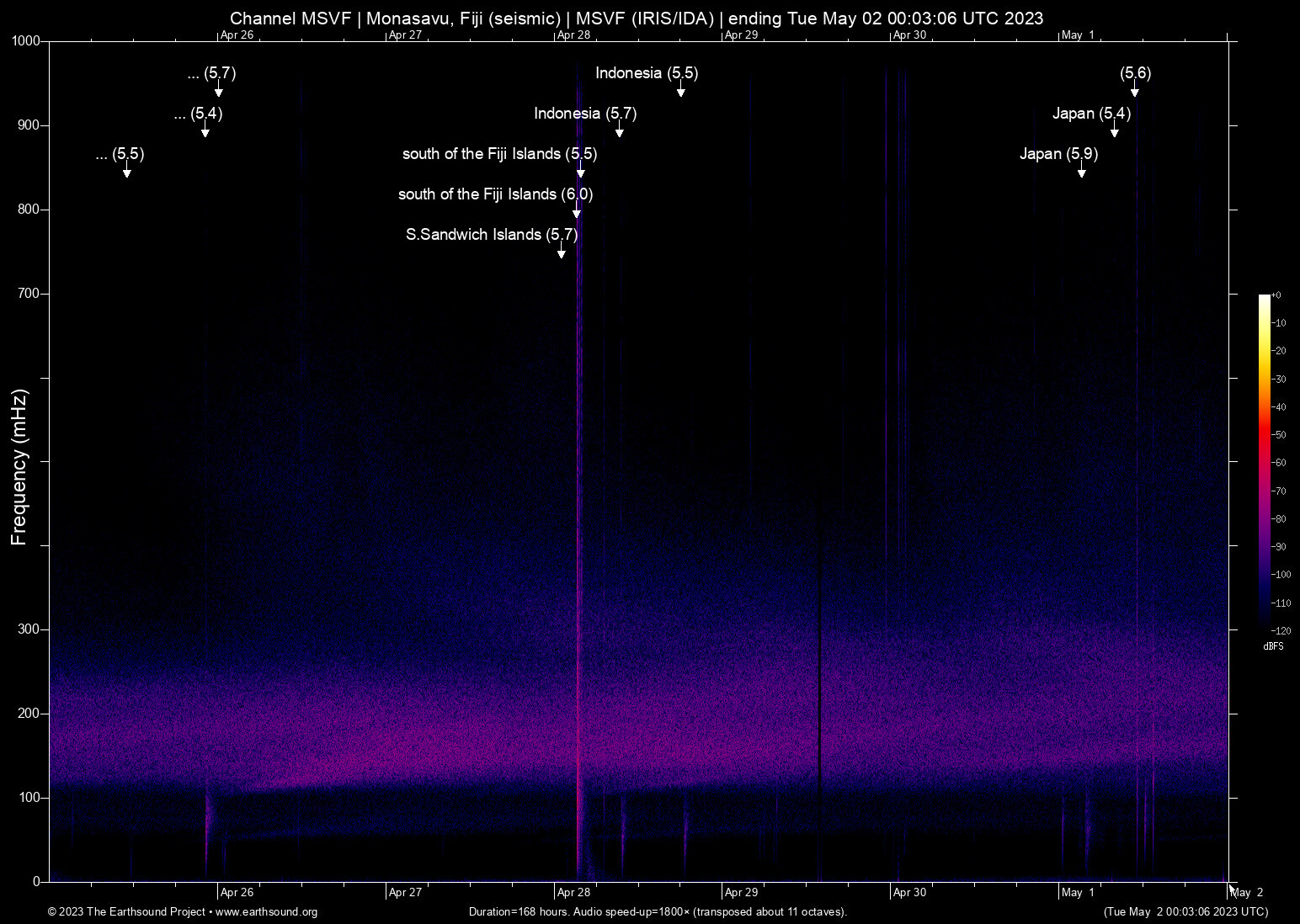1300x924 pixels.
Task: Click the 1000 tick on frequency axis
Action: click(25, 41)
